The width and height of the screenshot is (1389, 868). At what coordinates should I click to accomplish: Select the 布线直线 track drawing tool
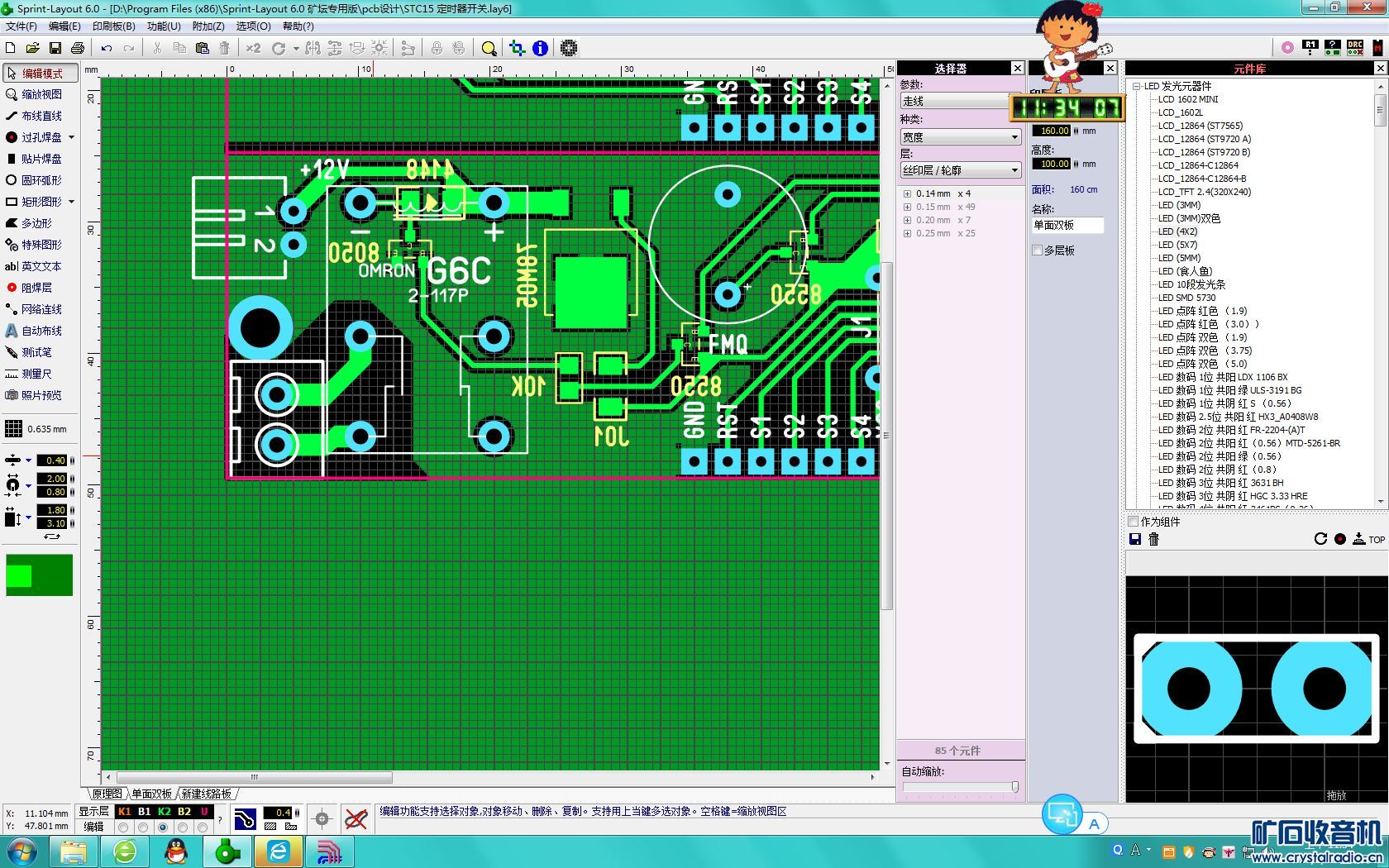tap(41, 116)
